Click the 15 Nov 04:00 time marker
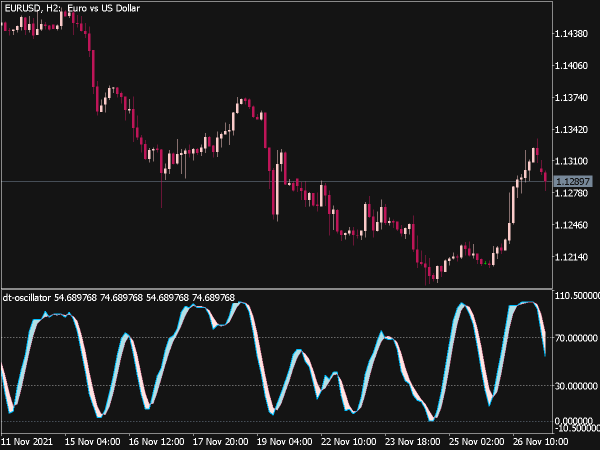The image size is (600, 450). tap(93, 442)
